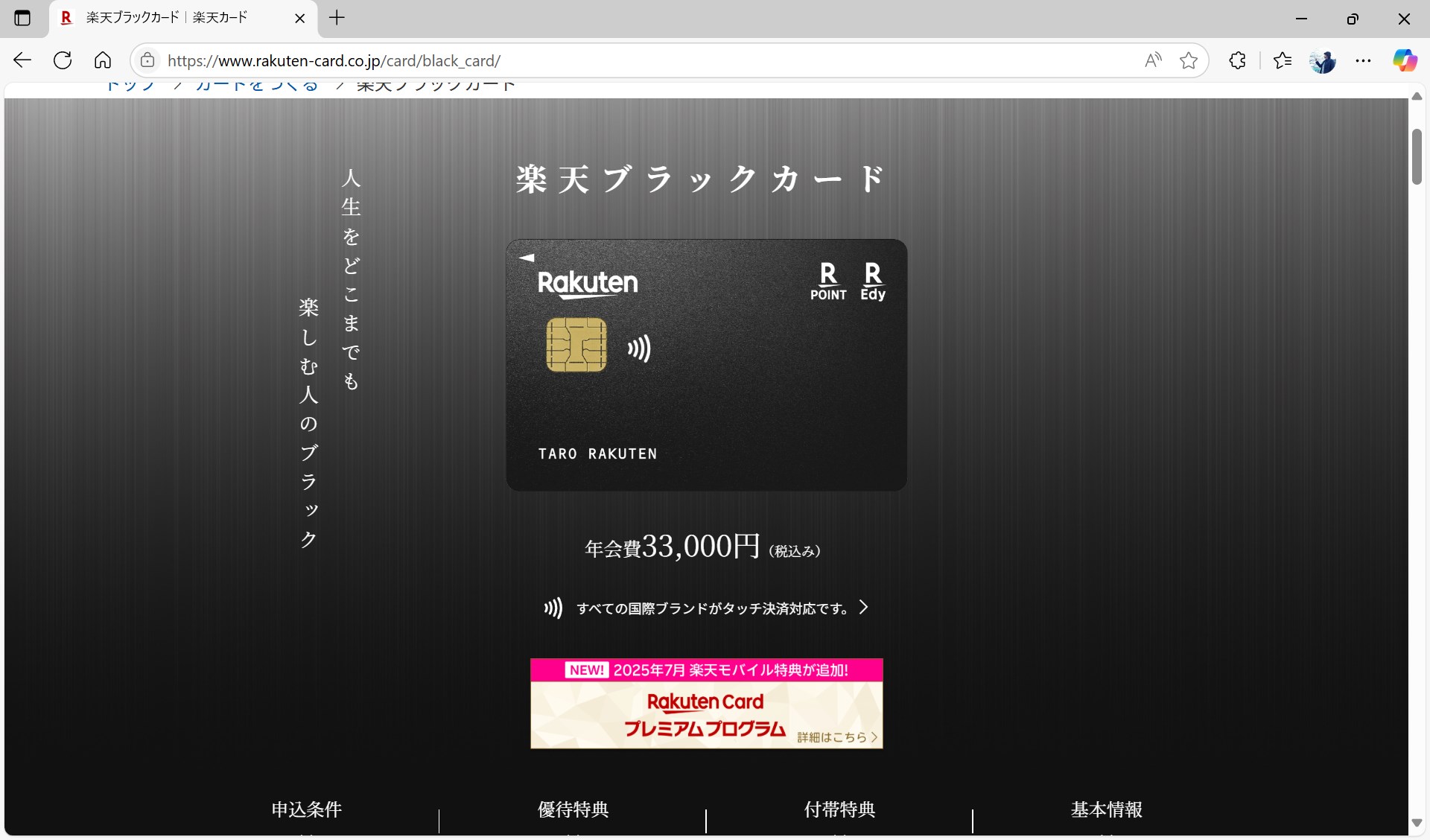View site permissions via the lock icon
This screenshot has height=840, width=1430.
point(147,60)
